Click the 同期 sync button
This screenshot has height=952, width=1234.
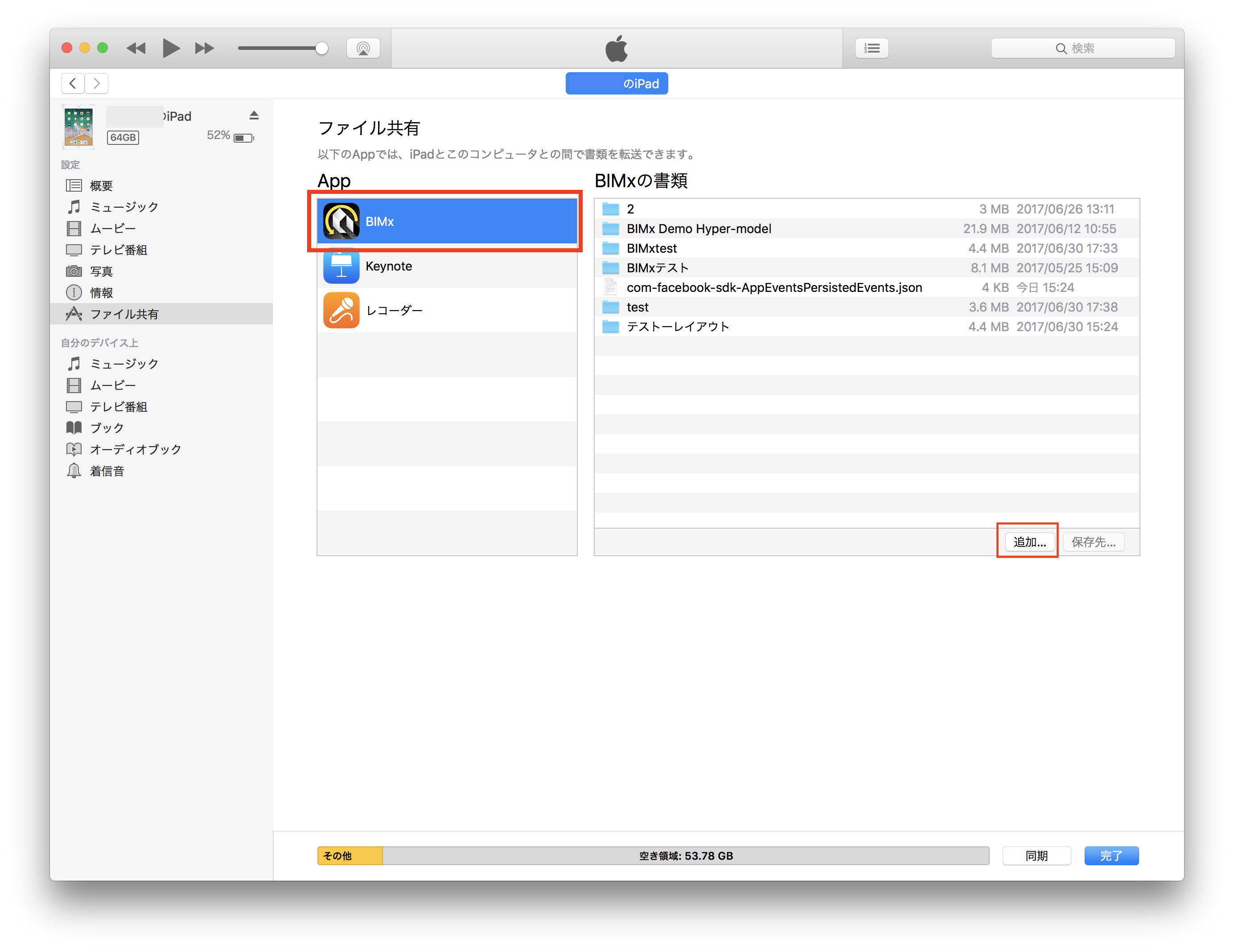(1036, 855)
